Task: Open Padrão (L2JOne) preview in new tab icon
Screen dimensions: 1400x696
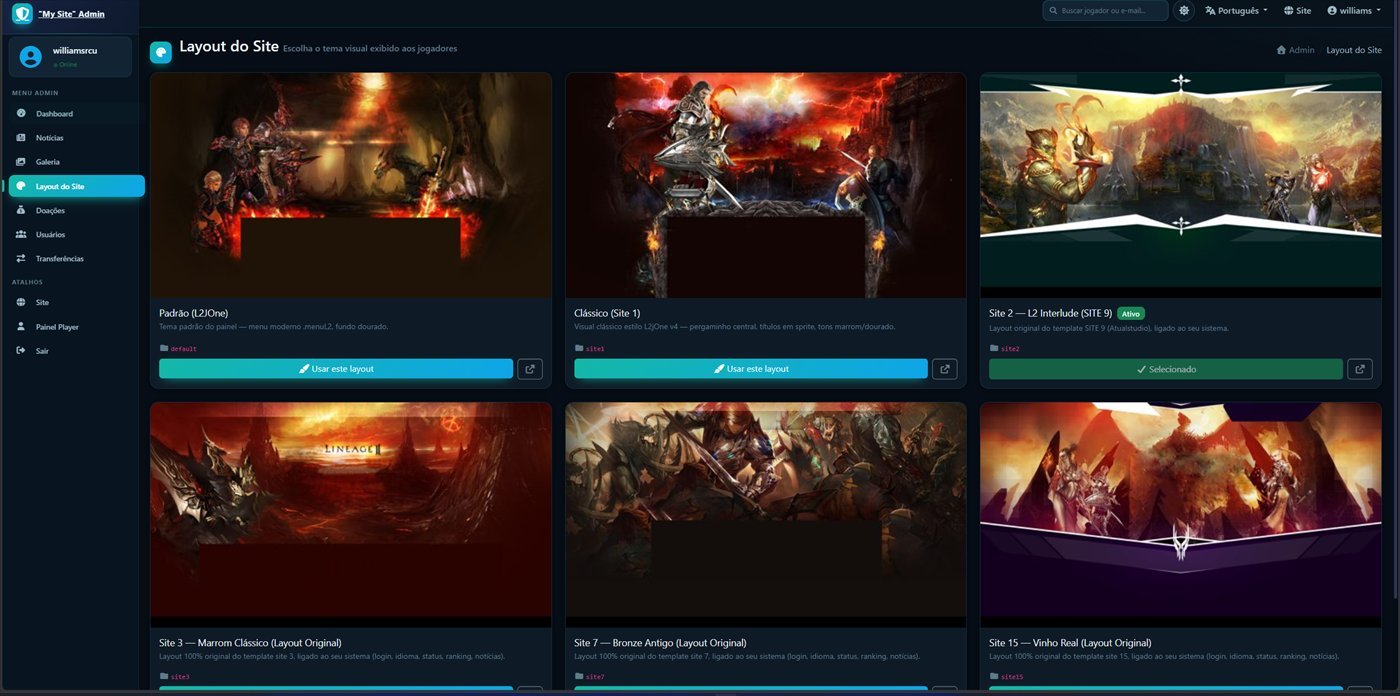Action: point(530,369)
